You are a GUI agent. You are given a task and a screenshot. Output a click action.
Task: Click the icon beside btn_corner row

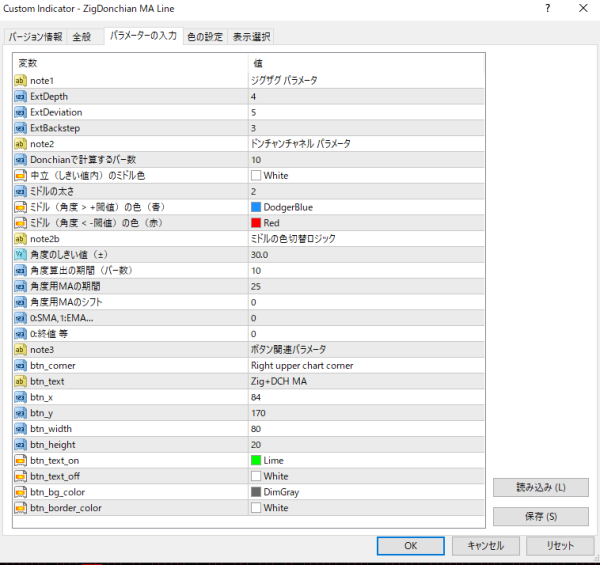(x=21, y=365)
